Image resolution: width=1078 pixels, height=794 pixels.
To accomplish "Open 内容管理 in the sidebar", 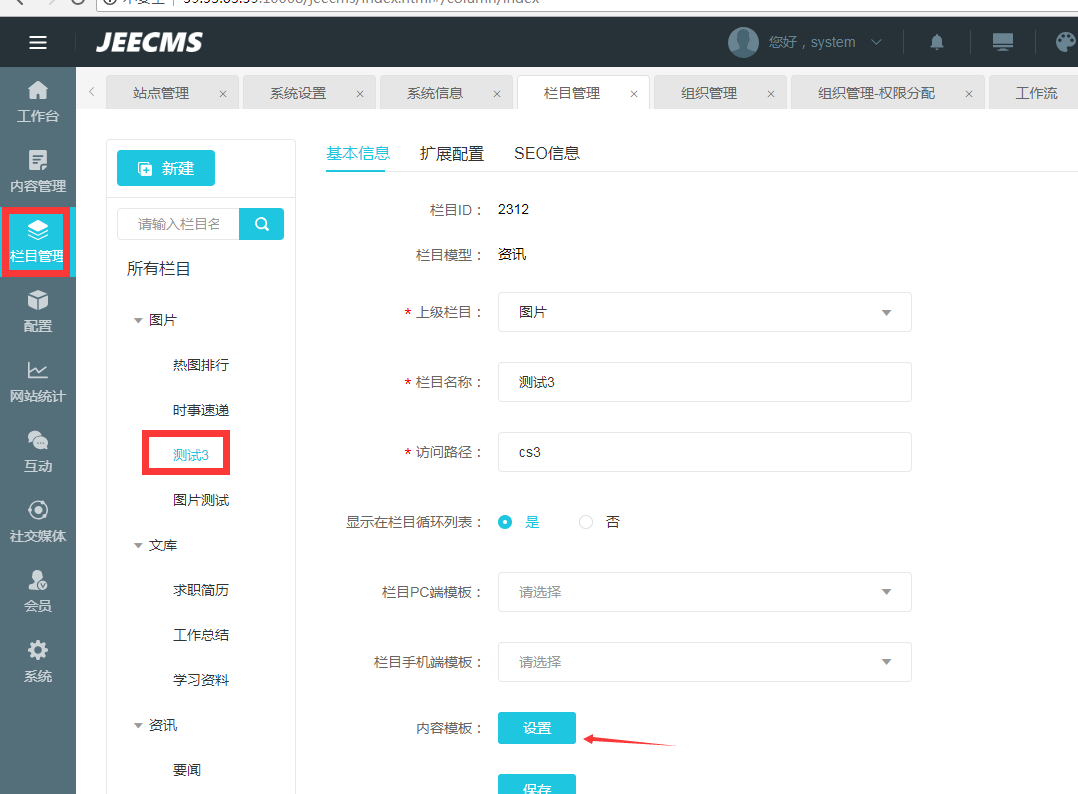I will coord(38,172).
